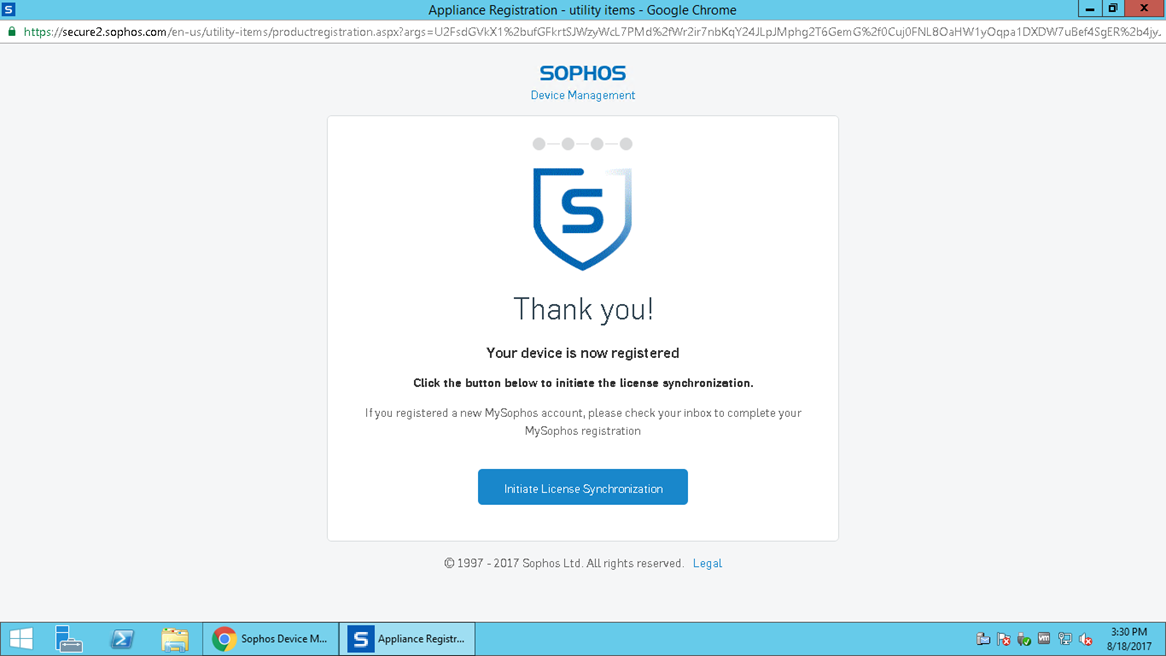Click the SOPHOS logo at the top of the page
The height and width of the screenshot is (656, 1166).
point(582,73)
